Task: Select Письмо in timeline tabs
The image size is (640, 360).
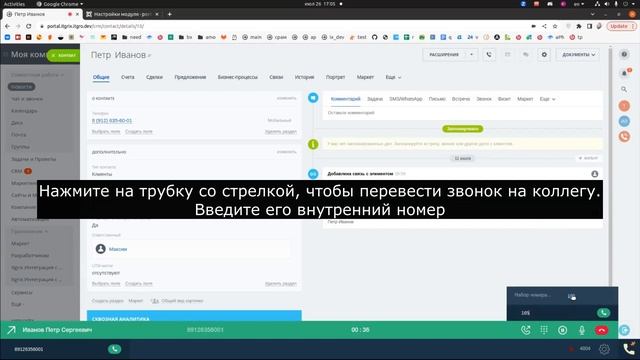Action: pyautogui.click(x=437, y=99)
